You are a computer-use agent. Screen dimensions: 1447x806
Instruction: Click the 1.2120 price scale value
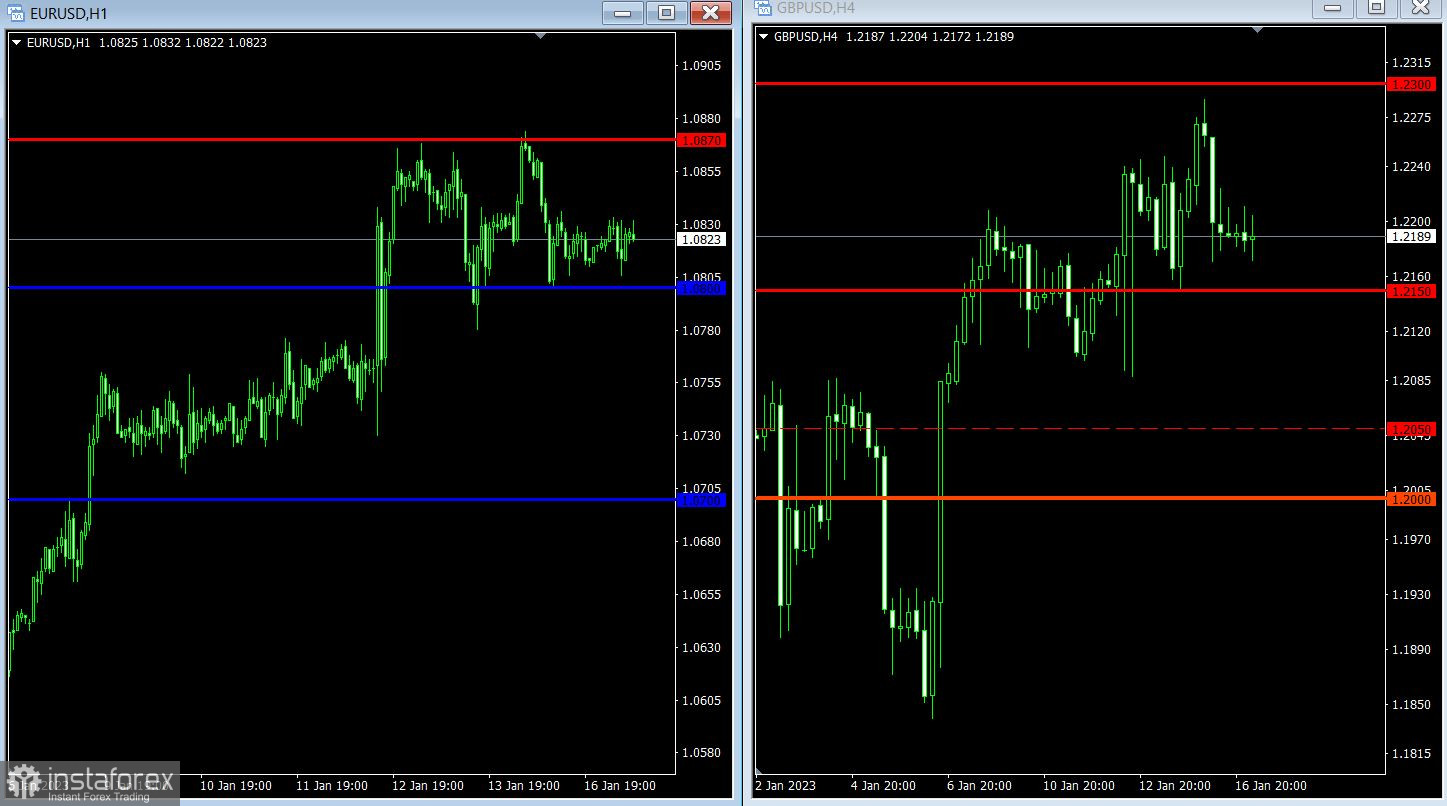tap(1411, 332)
